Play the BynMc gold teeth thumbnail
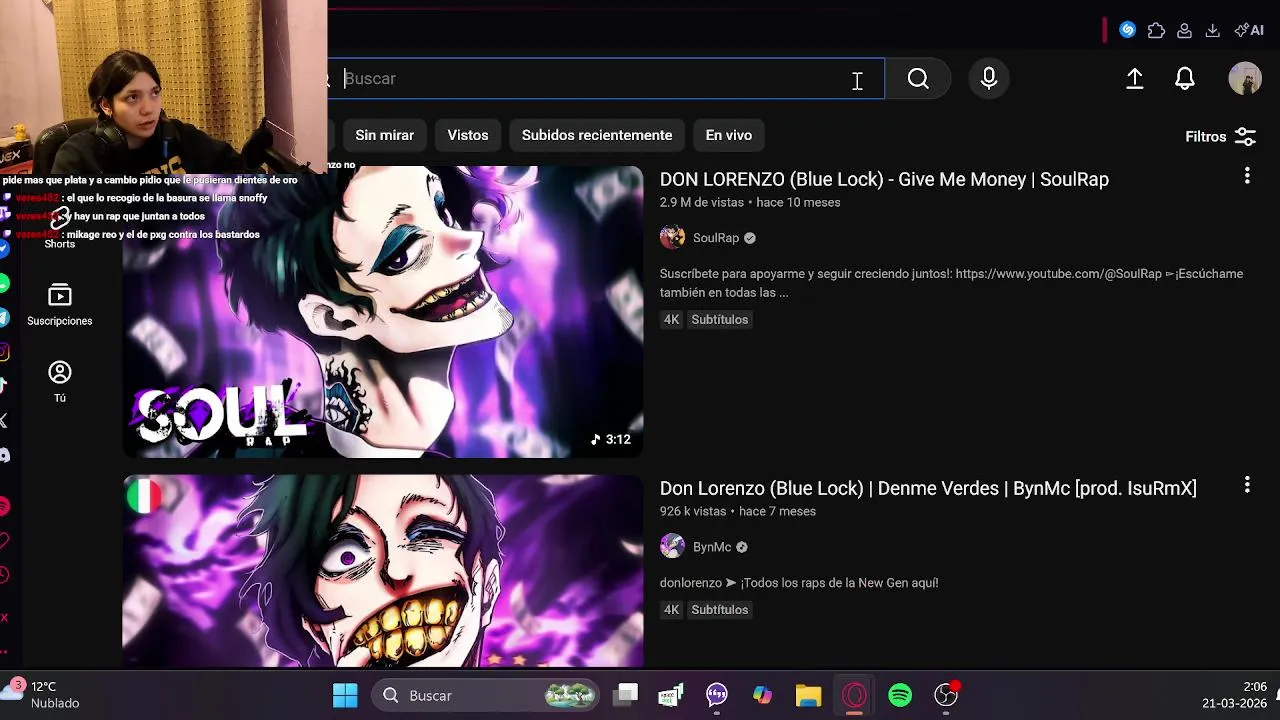 tap(383, 571)
